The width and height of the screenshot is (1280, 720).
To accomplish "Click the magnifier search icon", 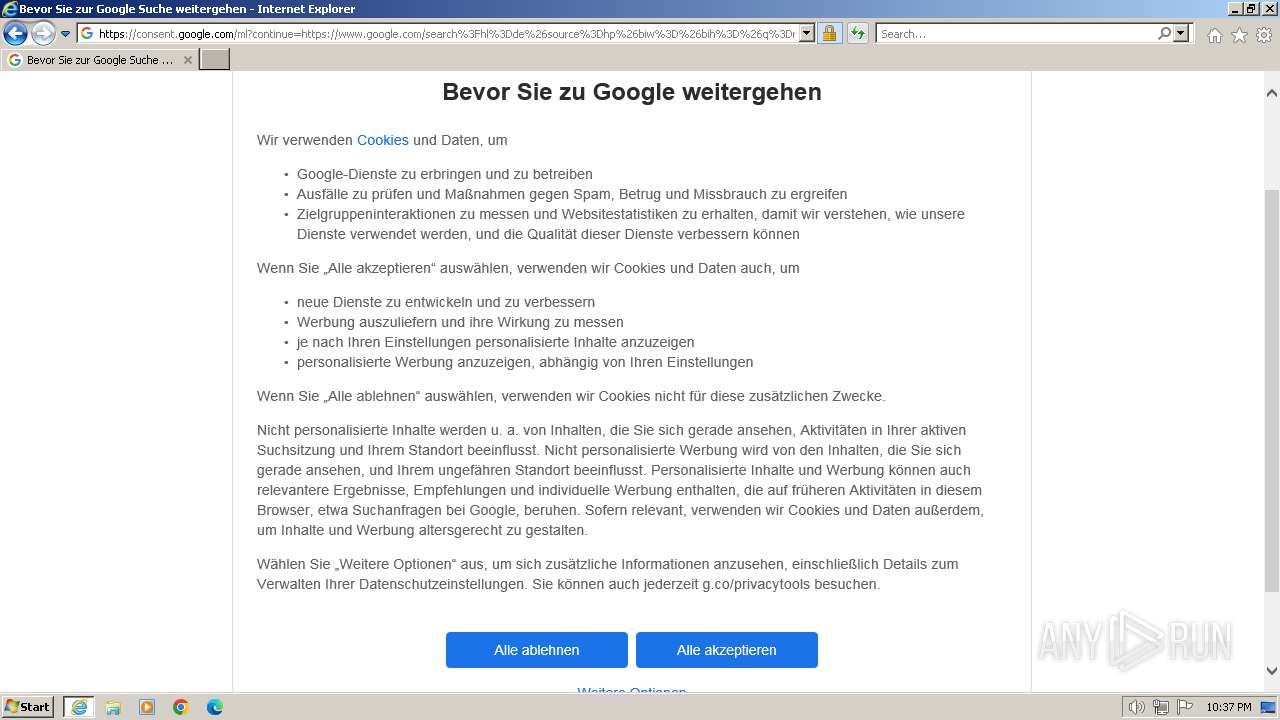I will pyautogui.click(x=1164, y=33).
